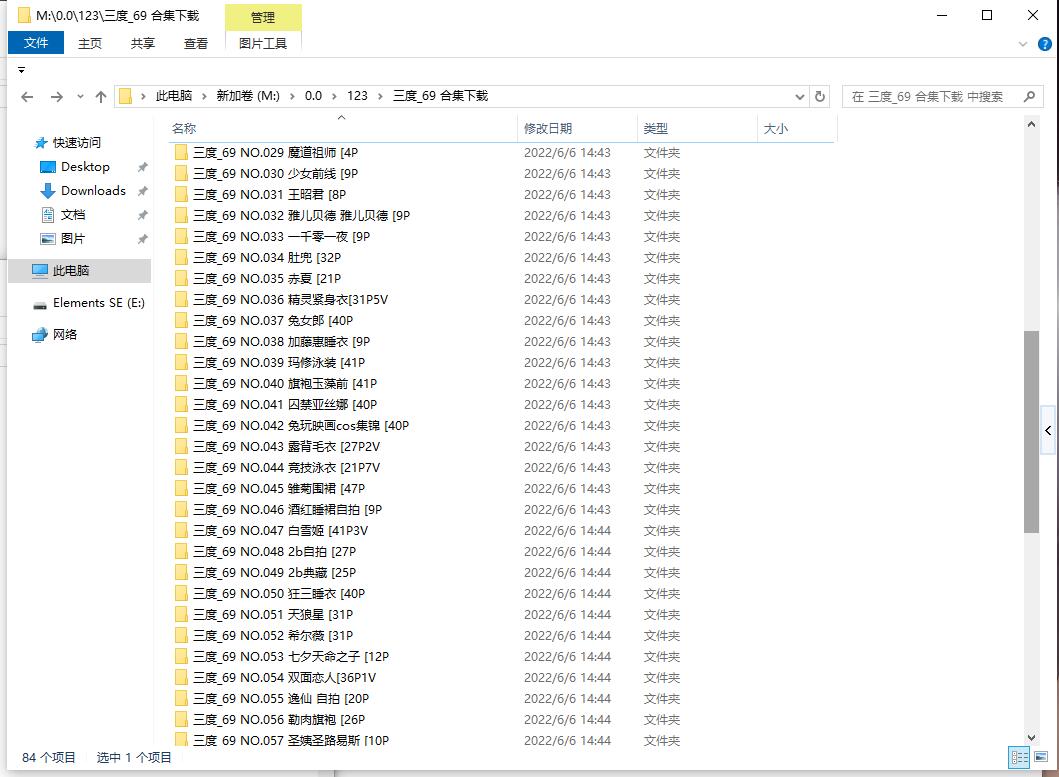
Task: Click the 管理 contextual tab
Action: (263, 18)
